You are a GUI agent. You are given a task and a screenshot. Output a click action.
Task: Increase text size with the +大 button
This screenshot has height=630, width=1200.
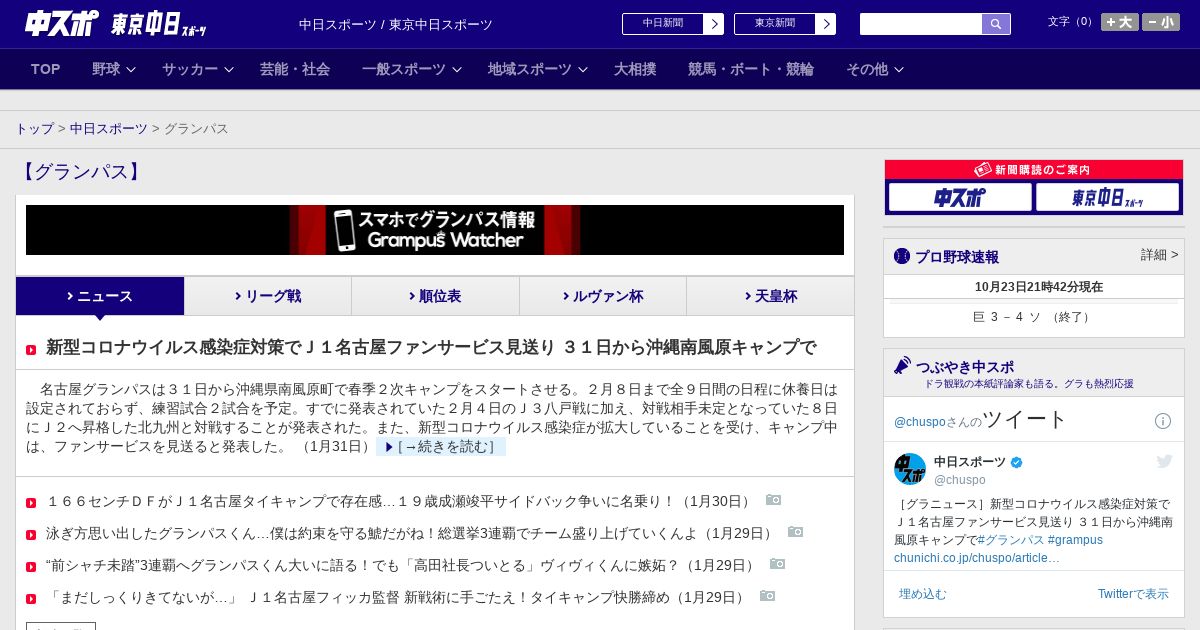point(1120,22)
